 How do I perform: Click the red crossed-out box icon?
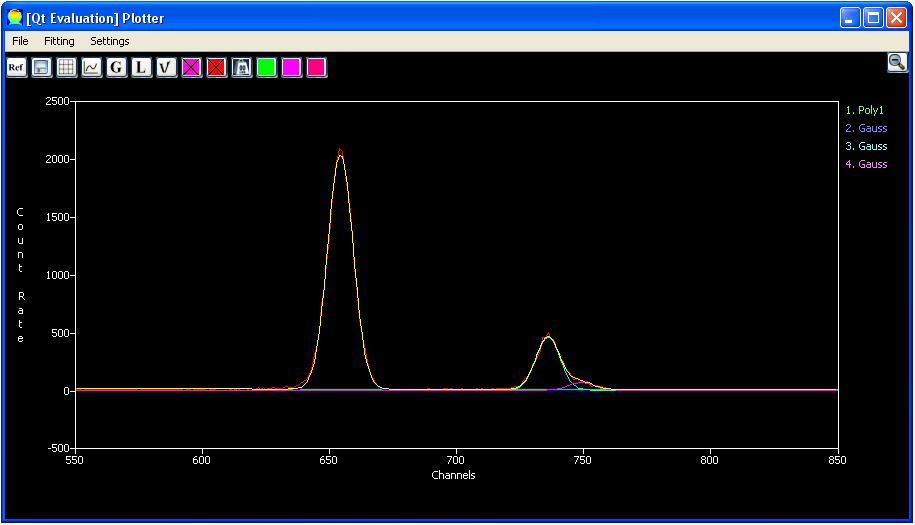tap(216, 68)
